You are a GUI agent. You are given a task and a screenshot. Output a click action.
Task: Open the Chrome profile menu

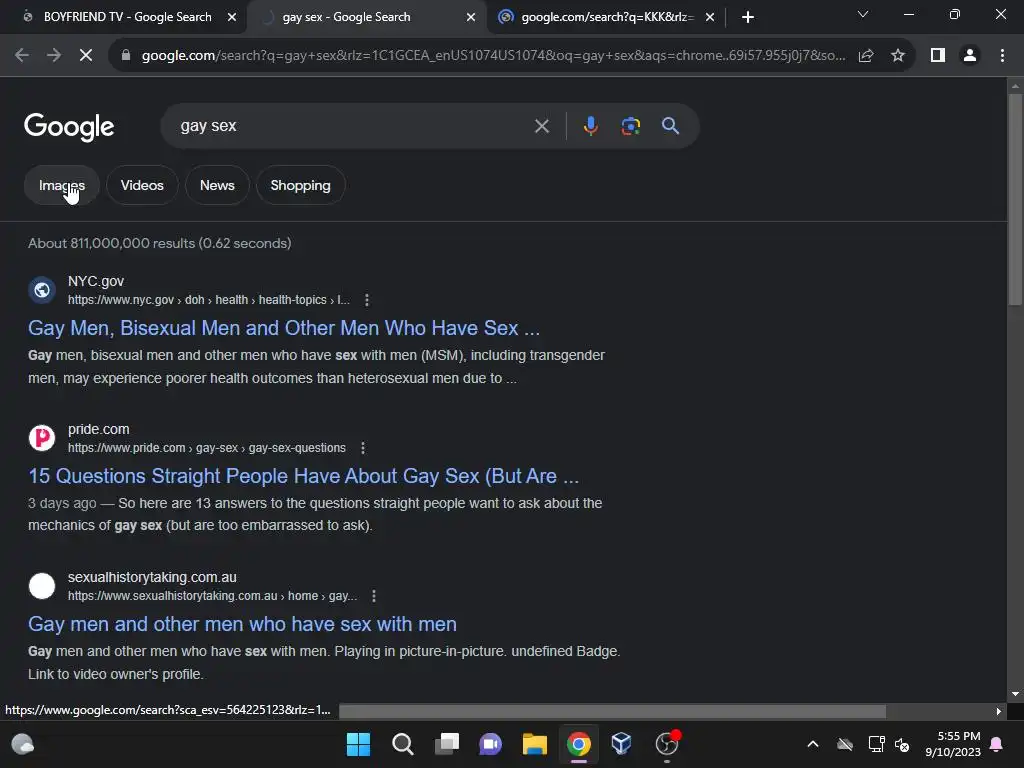[x=970, y=56]
